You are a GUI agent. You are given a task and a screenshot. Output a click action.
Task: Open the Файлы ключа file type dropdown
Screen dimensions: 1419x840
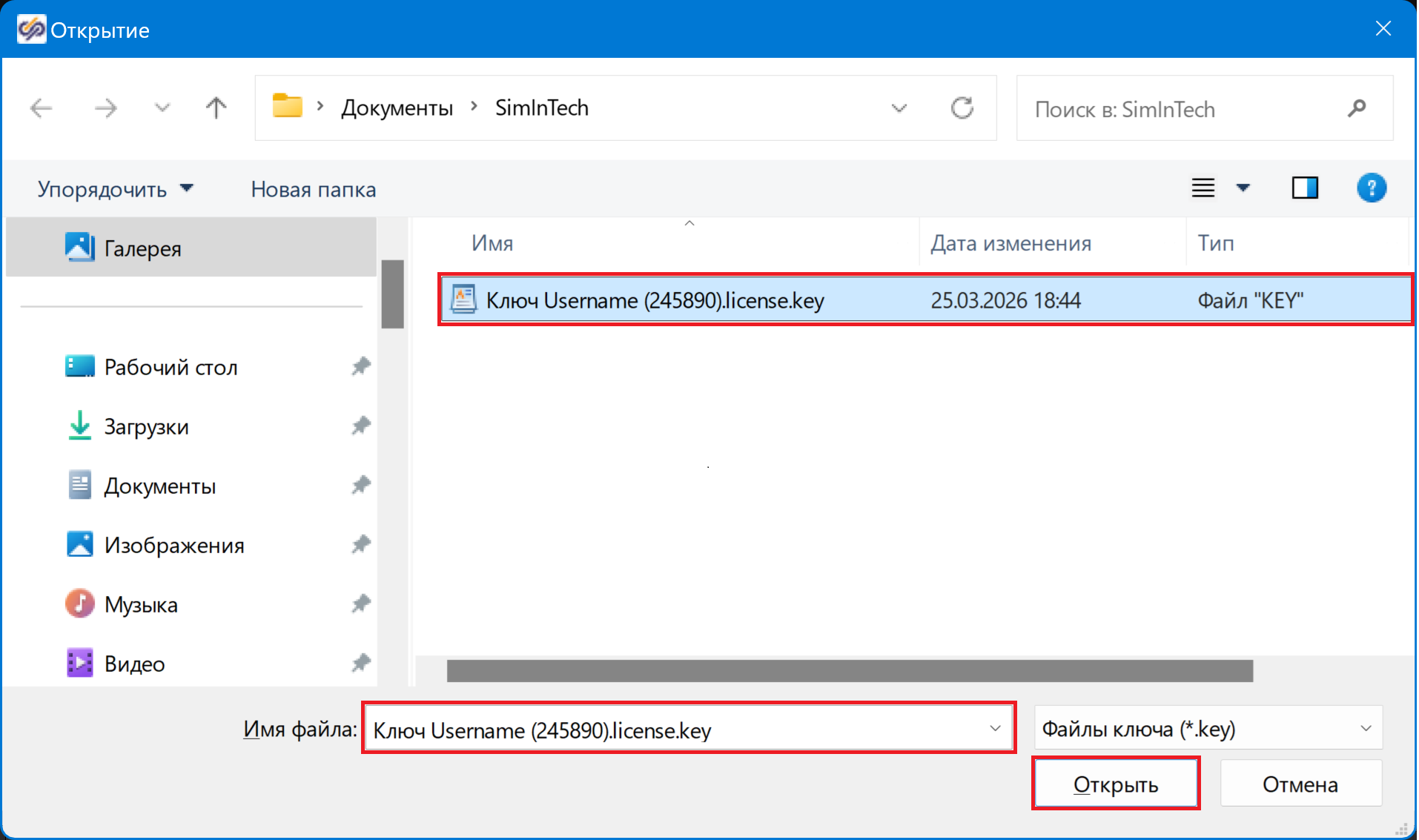[1365, 729]
